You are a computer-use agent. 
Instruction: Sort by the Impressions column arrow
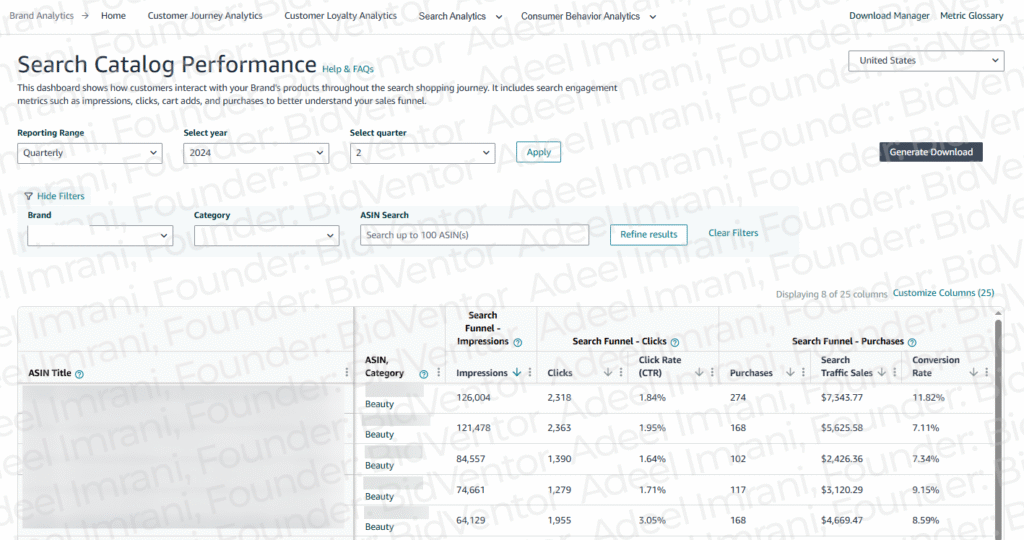pos(517,372)
